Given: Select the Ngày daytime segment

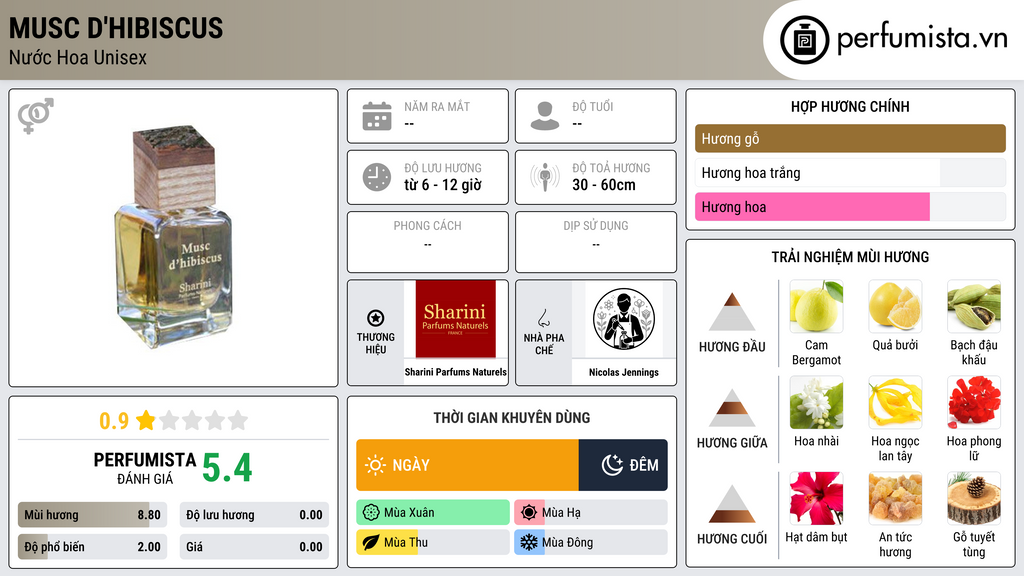Looking at the screenshot, I should (x=468, y=465).
